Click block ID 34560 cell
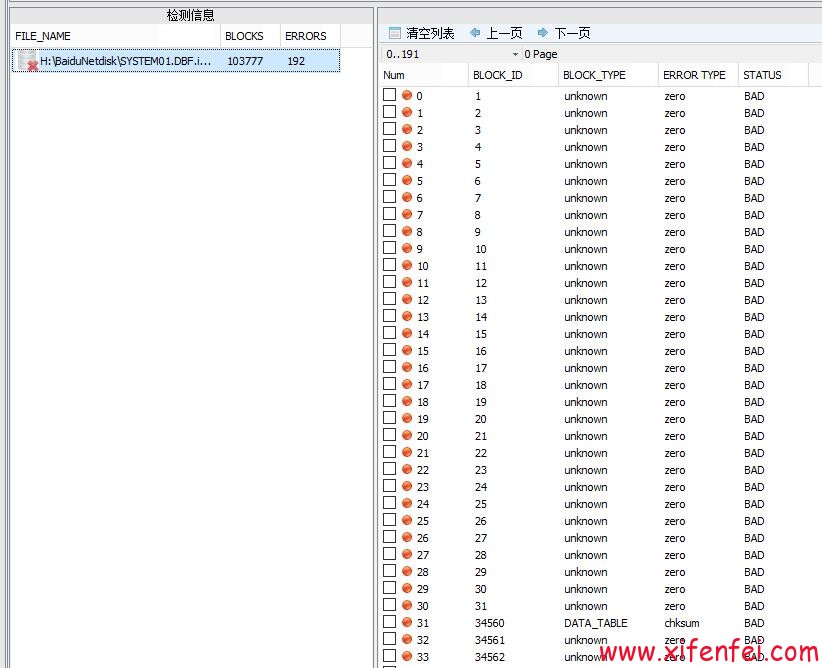The width and height of the screenshot is (822, 668). 490,623
